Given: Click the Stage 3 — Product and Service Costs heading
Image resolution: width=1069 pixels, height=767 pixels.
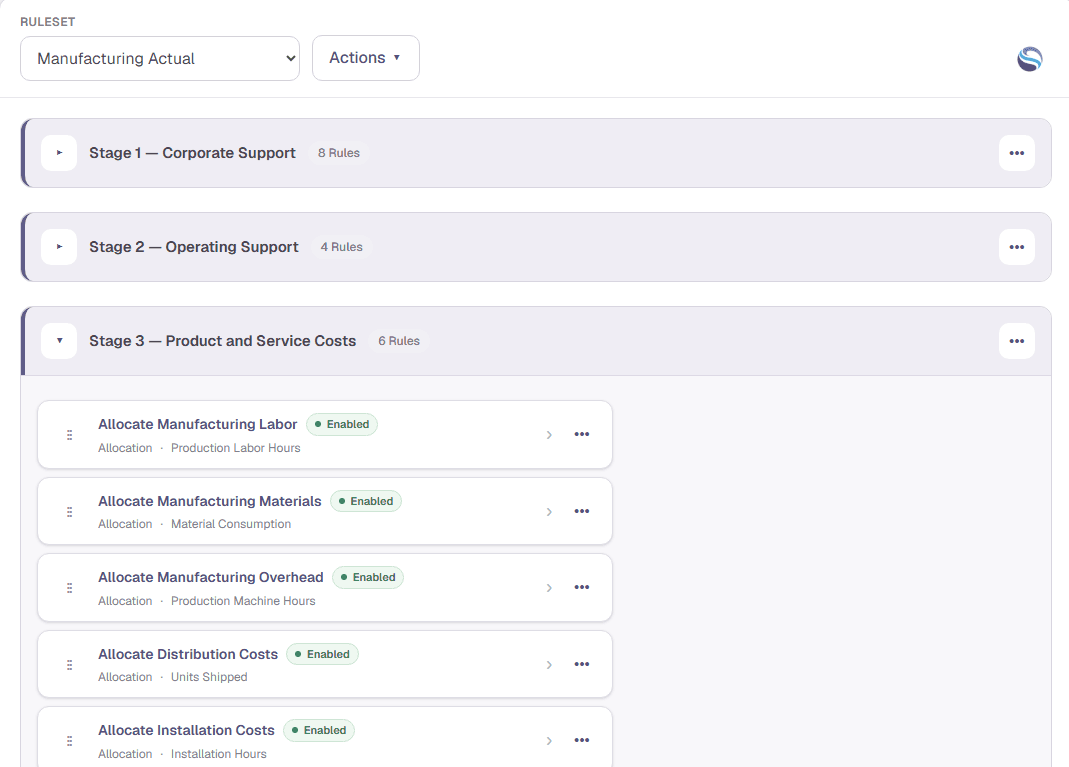Looking at the screenshot, I should [x=222, y=341].
